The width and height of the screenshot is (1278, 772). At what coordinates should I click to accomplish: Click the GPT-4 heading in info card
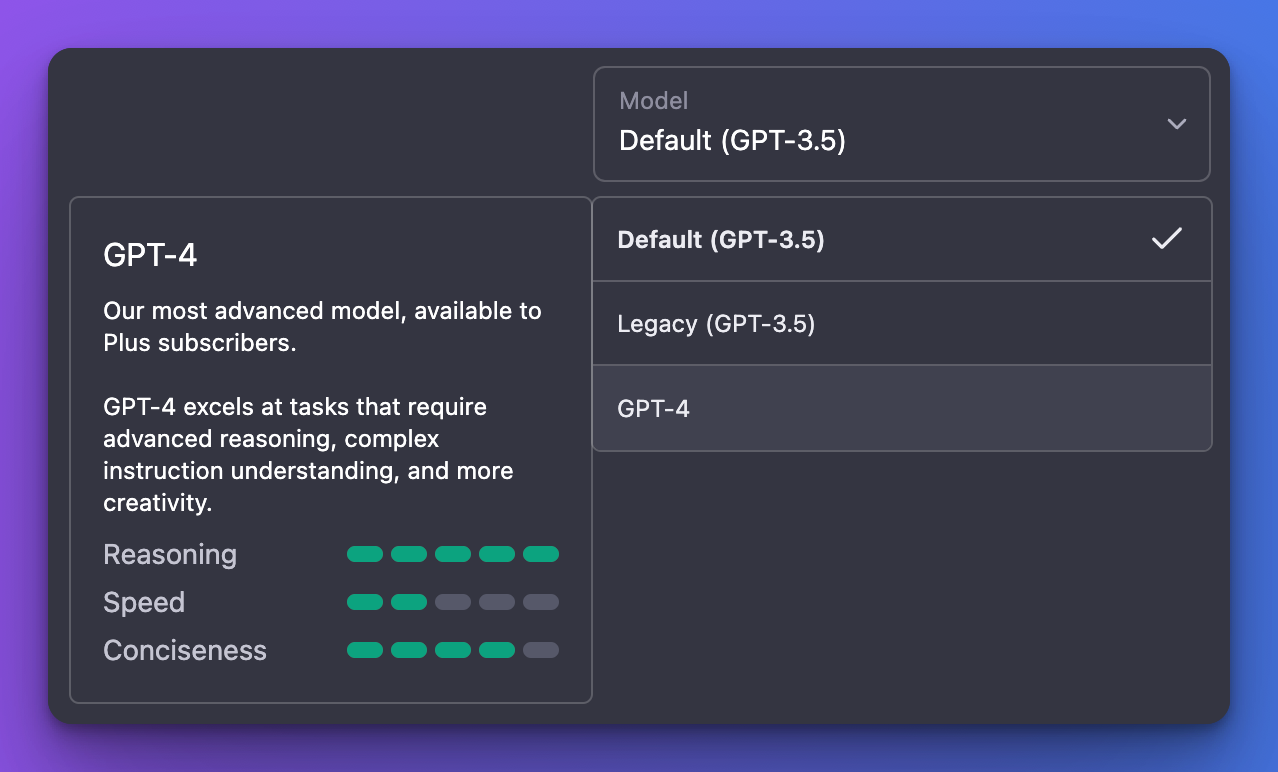150,255
